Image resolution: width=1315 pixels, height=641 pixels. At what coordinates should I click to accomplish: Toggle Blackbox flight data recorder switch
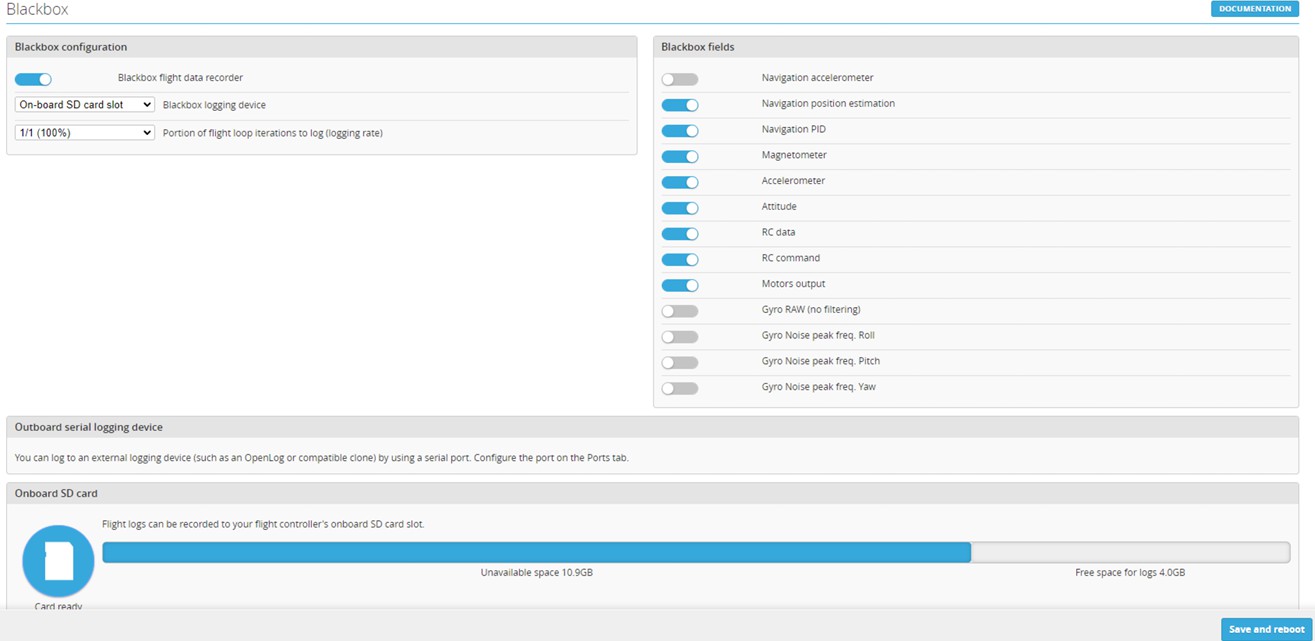(x=33, y=79)
